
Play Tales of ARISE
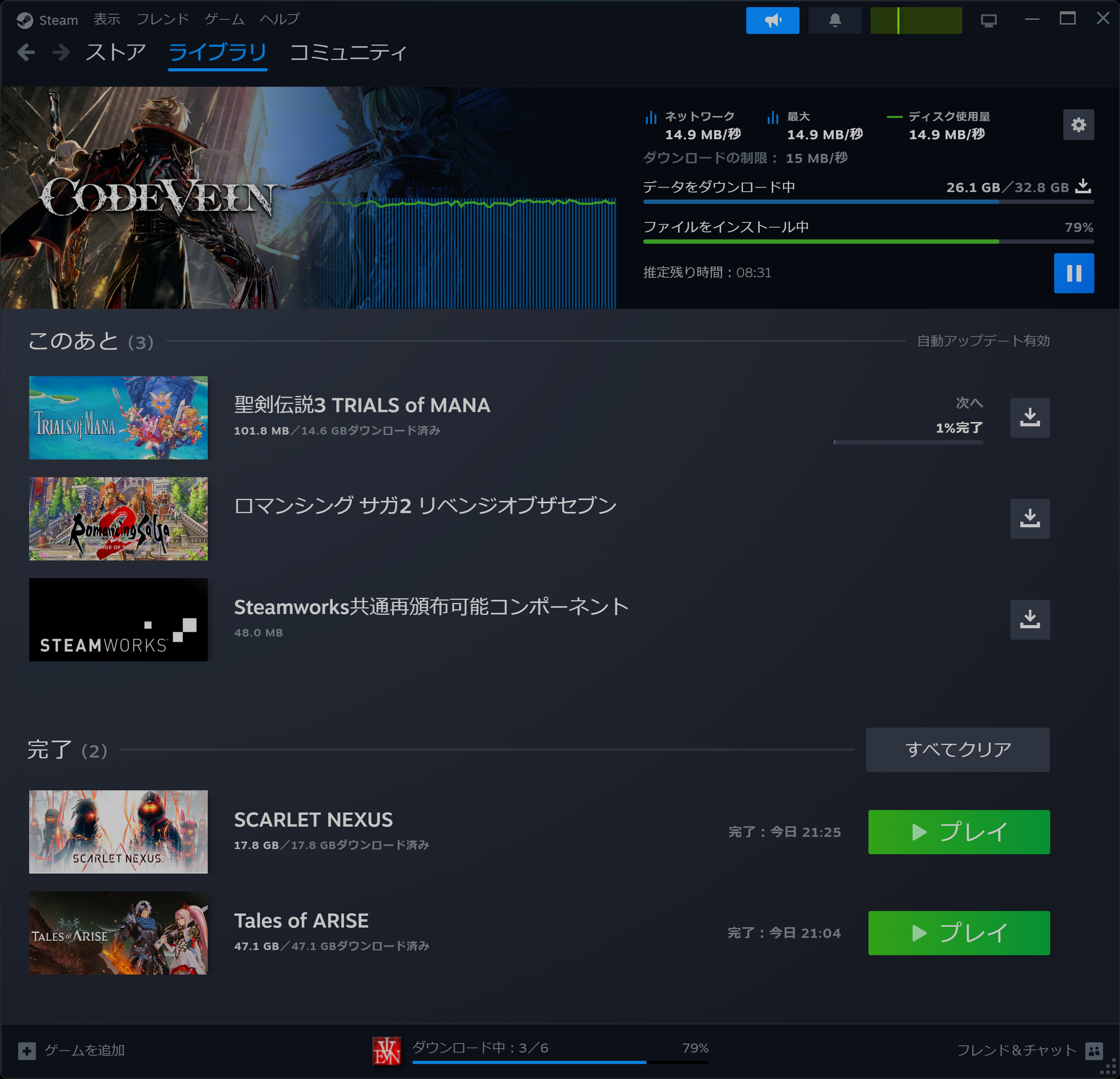958,933
